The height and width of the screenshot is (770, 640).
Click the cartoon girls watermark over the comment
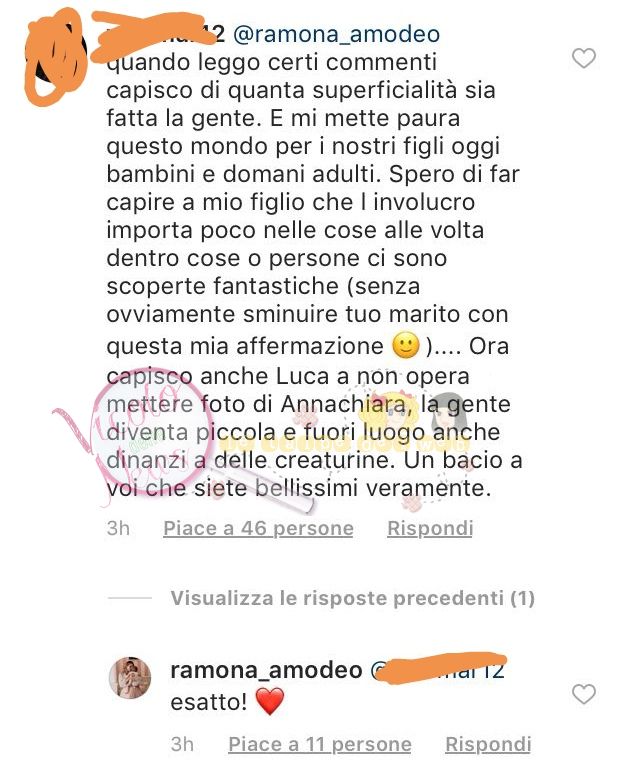pyautogui.click(x=413, y=417)
